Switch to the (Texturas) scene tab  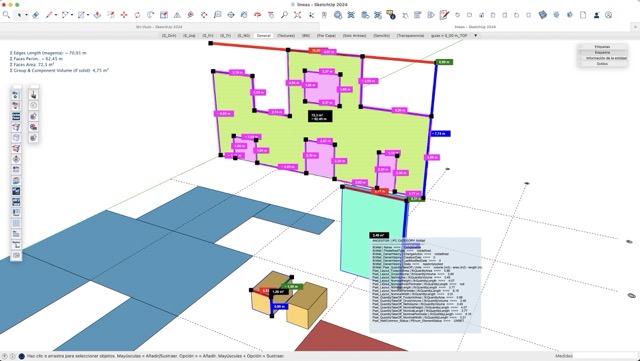pos(286,36)
